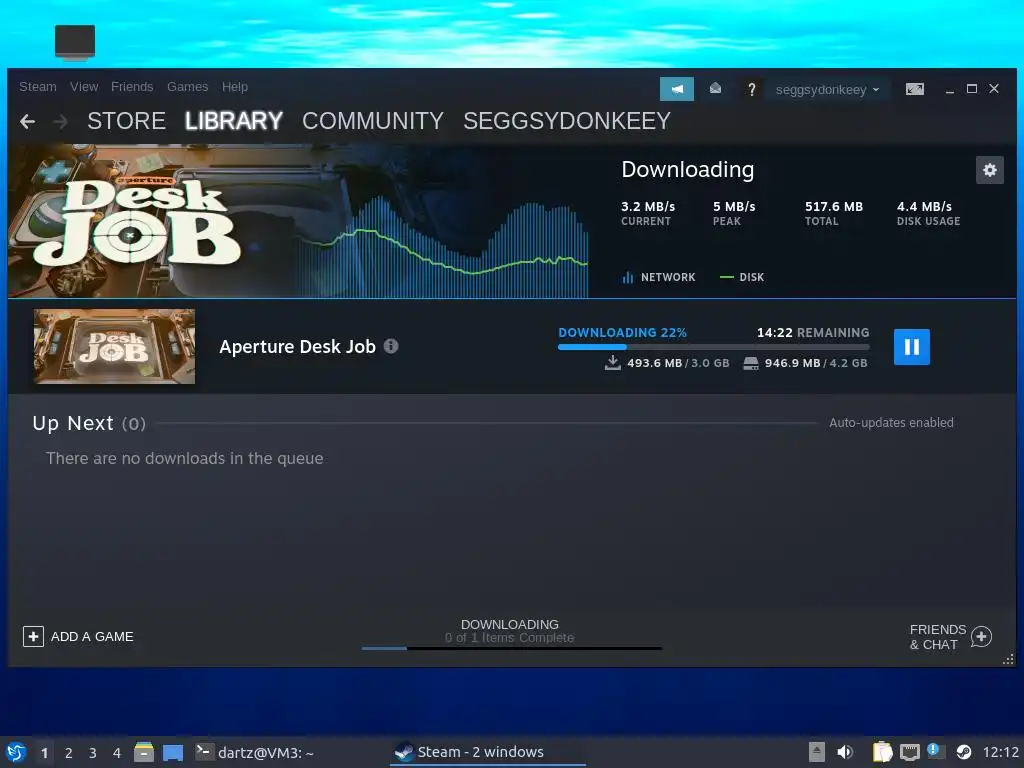The height and width of the screenshot is (768, 1024).
Task: Click the Desk Job banner artwork
Action: point(137,221)
